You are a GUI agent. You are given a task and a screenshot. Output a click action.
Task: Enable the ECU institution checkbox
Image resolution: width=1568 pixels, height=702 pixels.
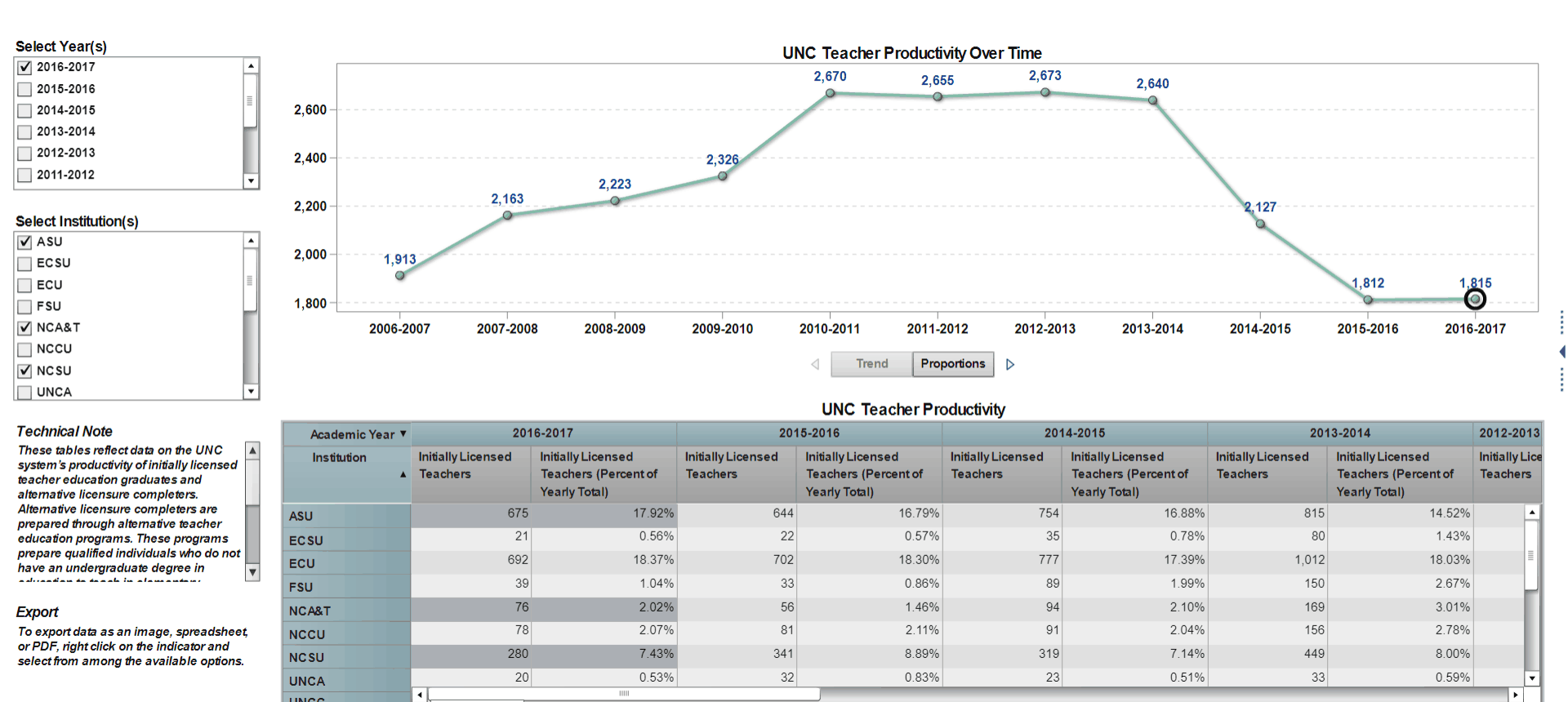click(x=25, y=286)
